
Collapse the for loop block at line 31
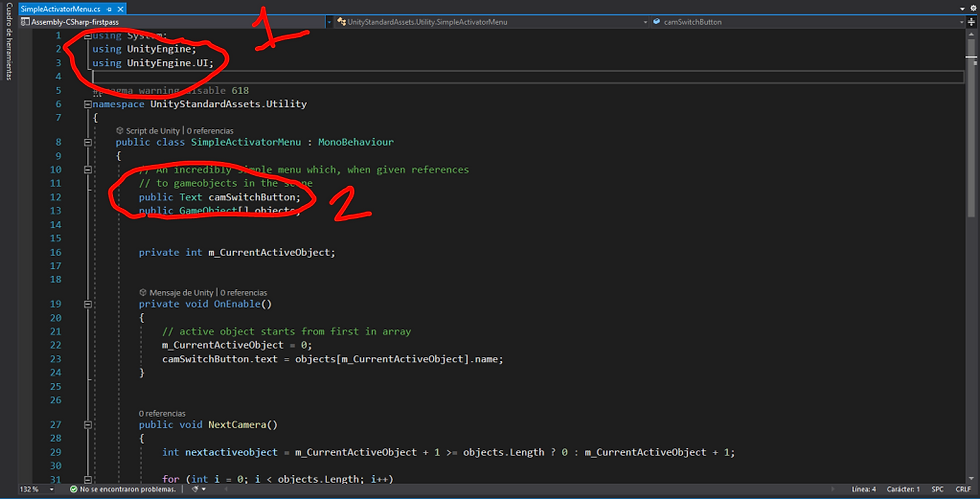click(88, 480)
